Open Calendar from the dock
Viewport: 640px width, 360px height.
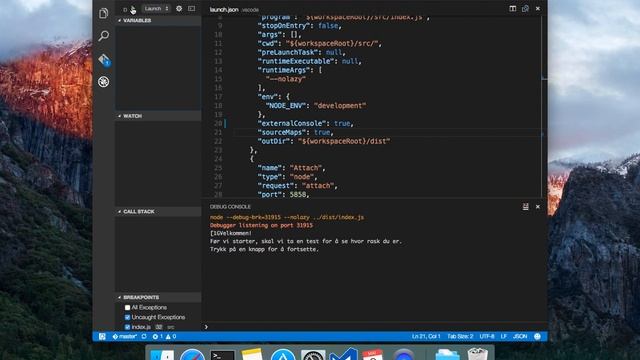(x=373, y=354)
